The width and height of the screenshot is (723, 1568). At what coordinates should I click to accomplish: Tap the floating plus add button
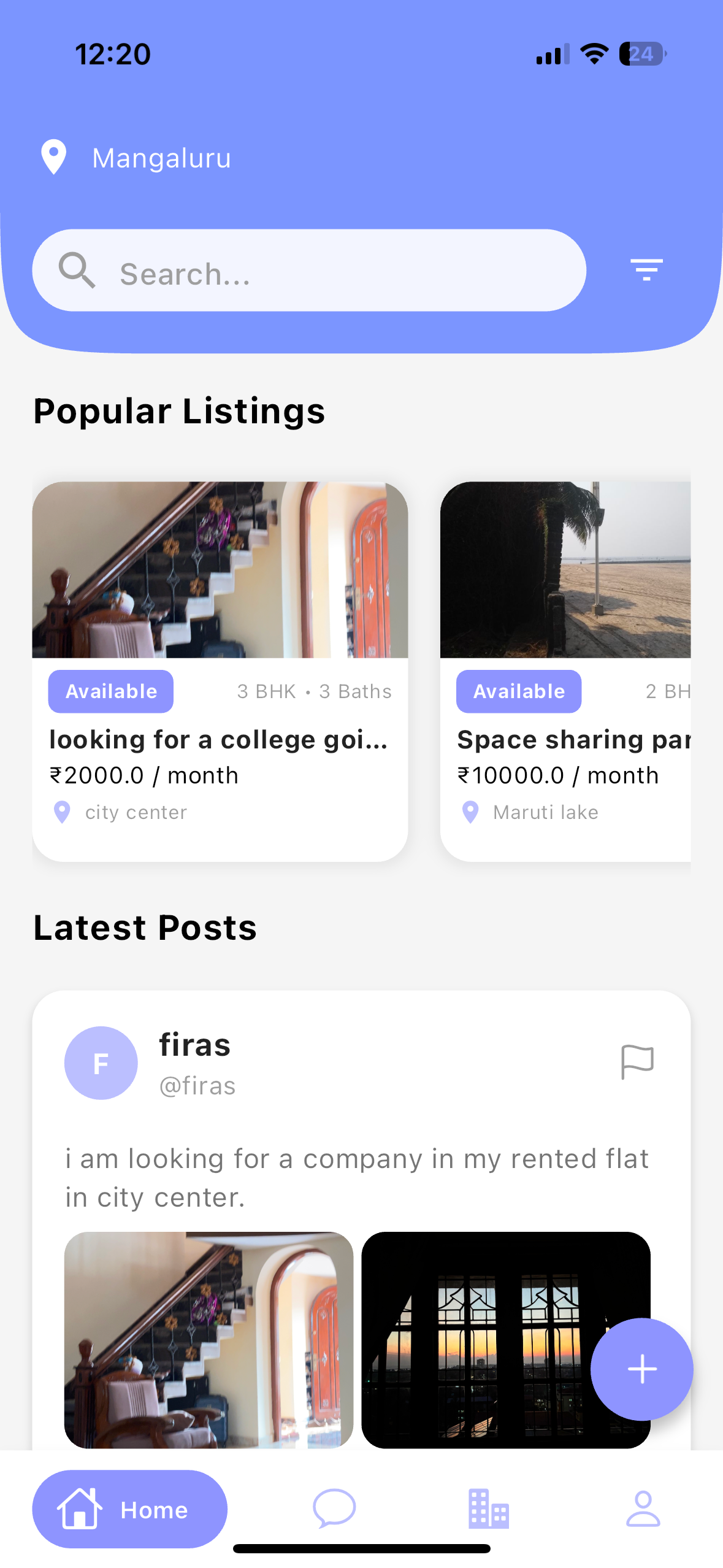coord(641,1369)
